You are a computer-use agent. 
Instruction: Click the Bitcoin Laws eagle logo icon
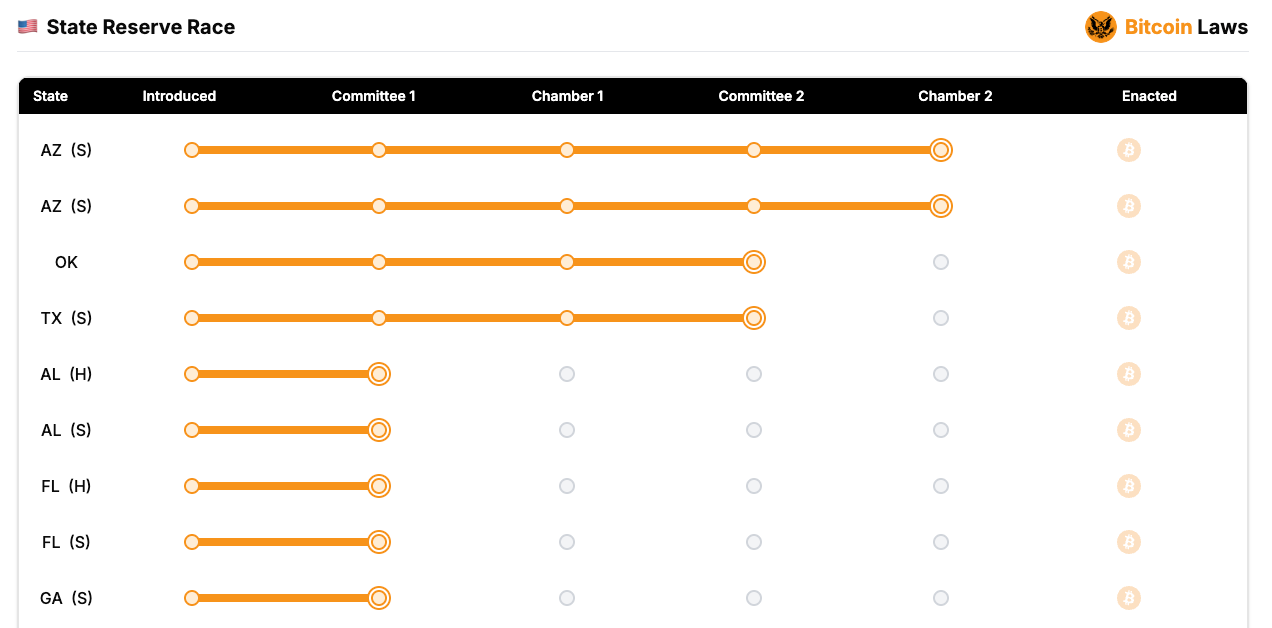1100,27
